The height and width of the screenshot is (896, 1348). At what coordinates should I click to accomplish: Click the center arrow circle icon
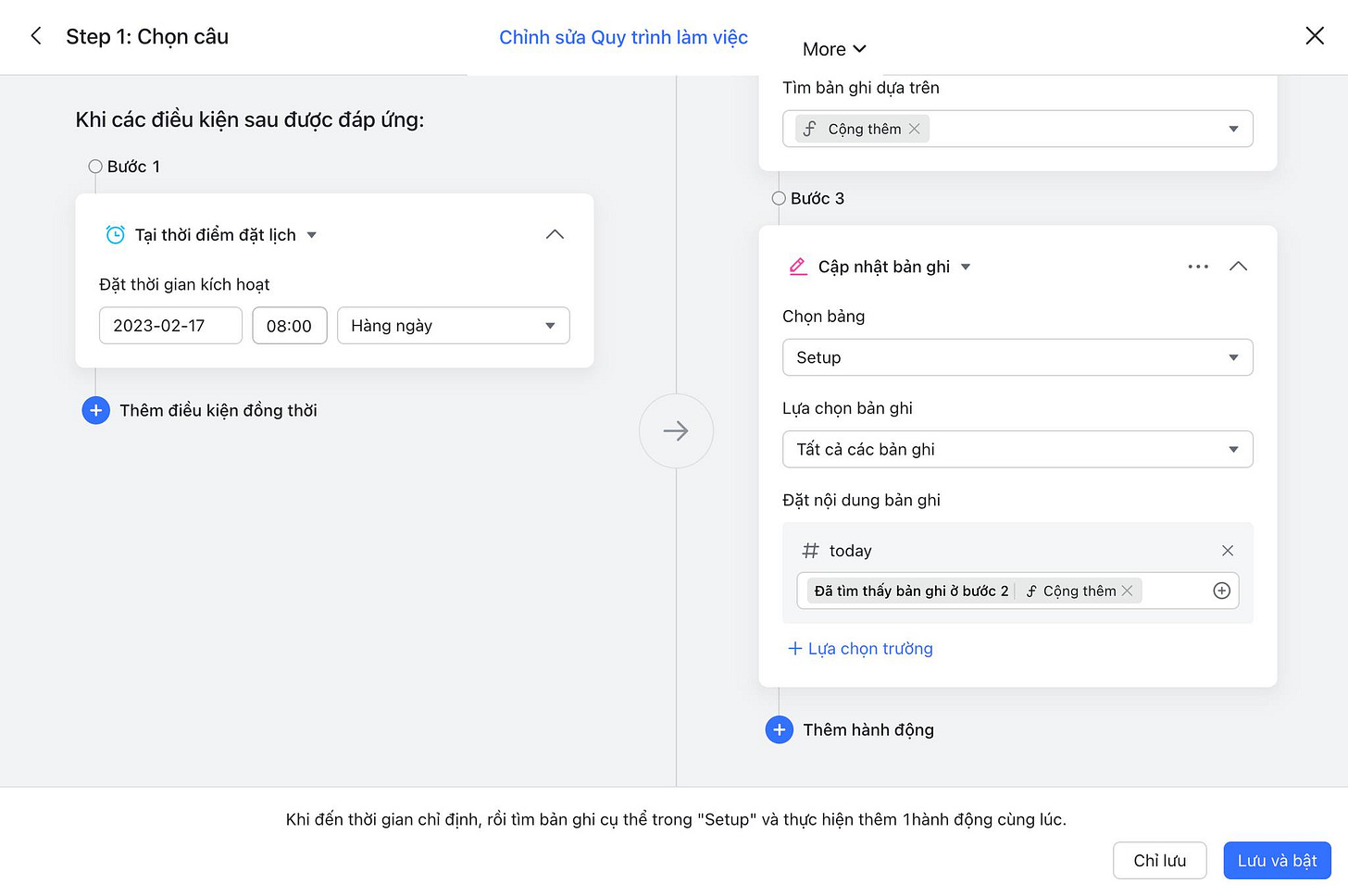point(676,430)
